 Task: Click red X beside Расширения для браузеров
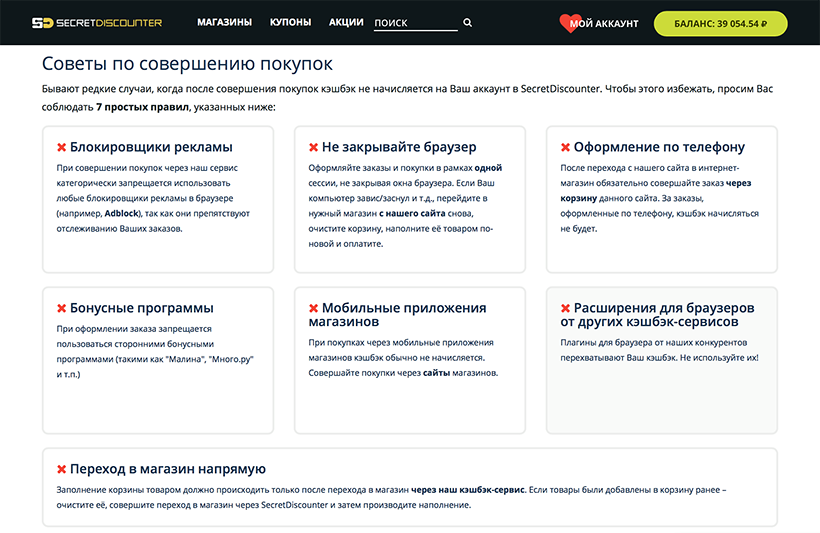coord(565,308)
